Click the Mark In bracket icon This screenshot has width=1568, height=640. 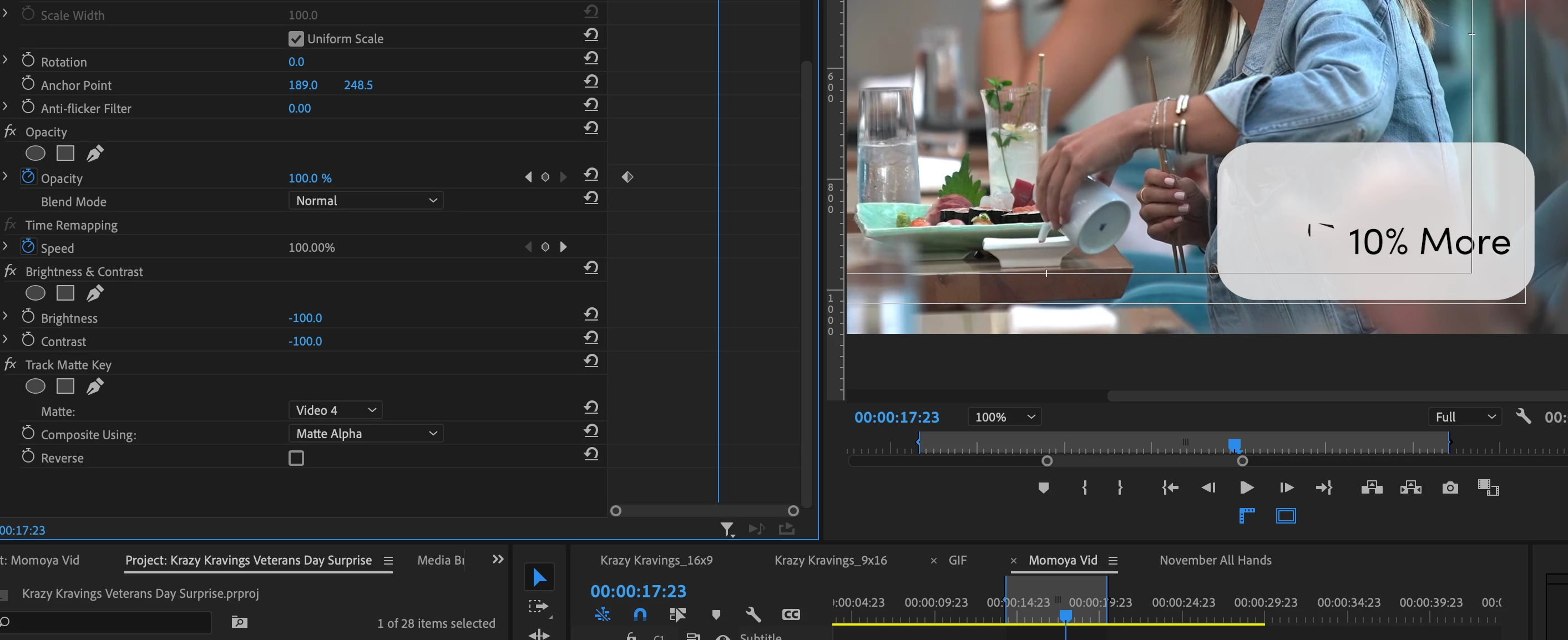pyautogui.click(x=1085, y=488)
